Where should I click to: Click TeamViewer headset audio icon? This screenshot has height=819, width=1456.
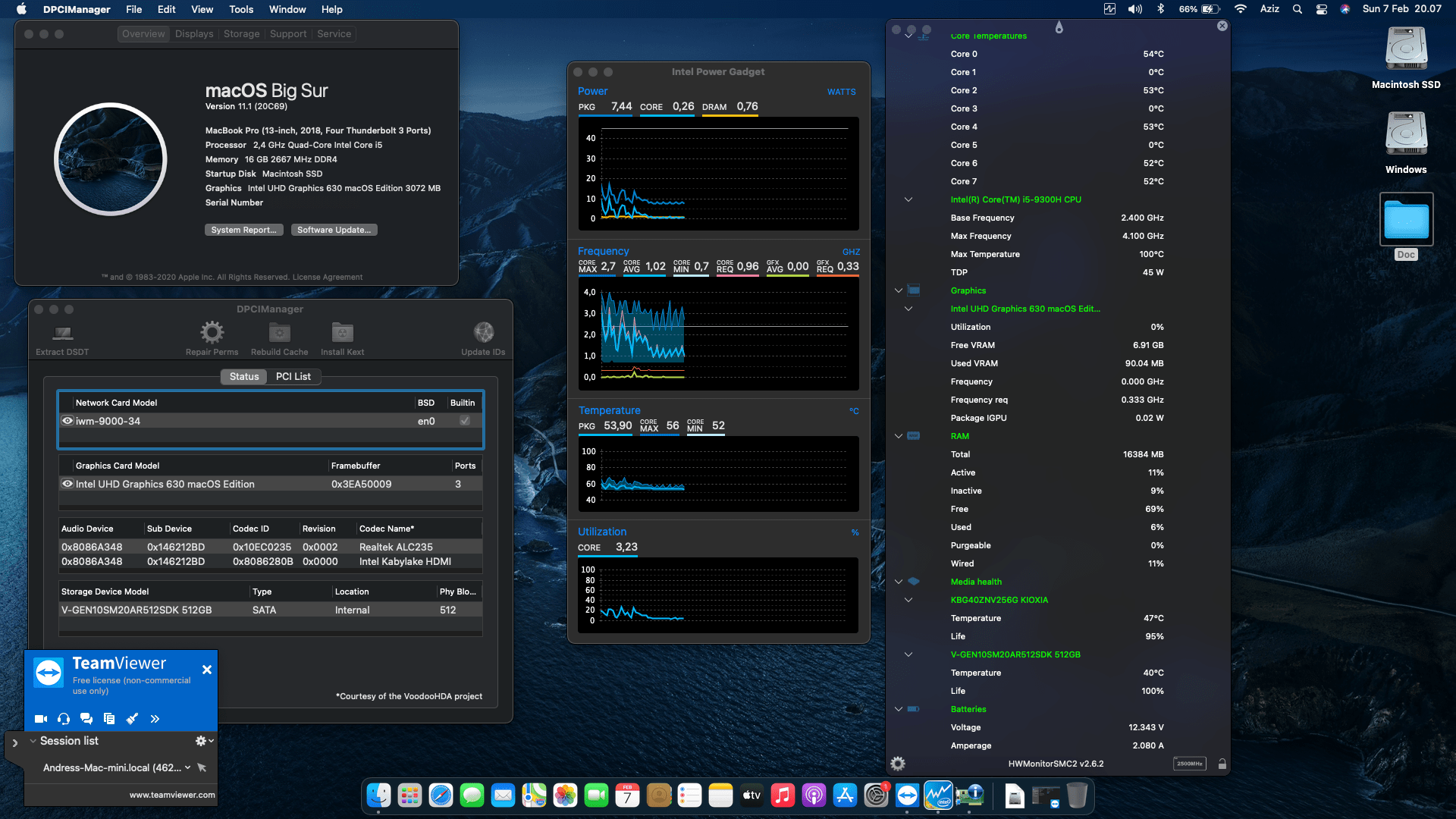pos(64,718)
